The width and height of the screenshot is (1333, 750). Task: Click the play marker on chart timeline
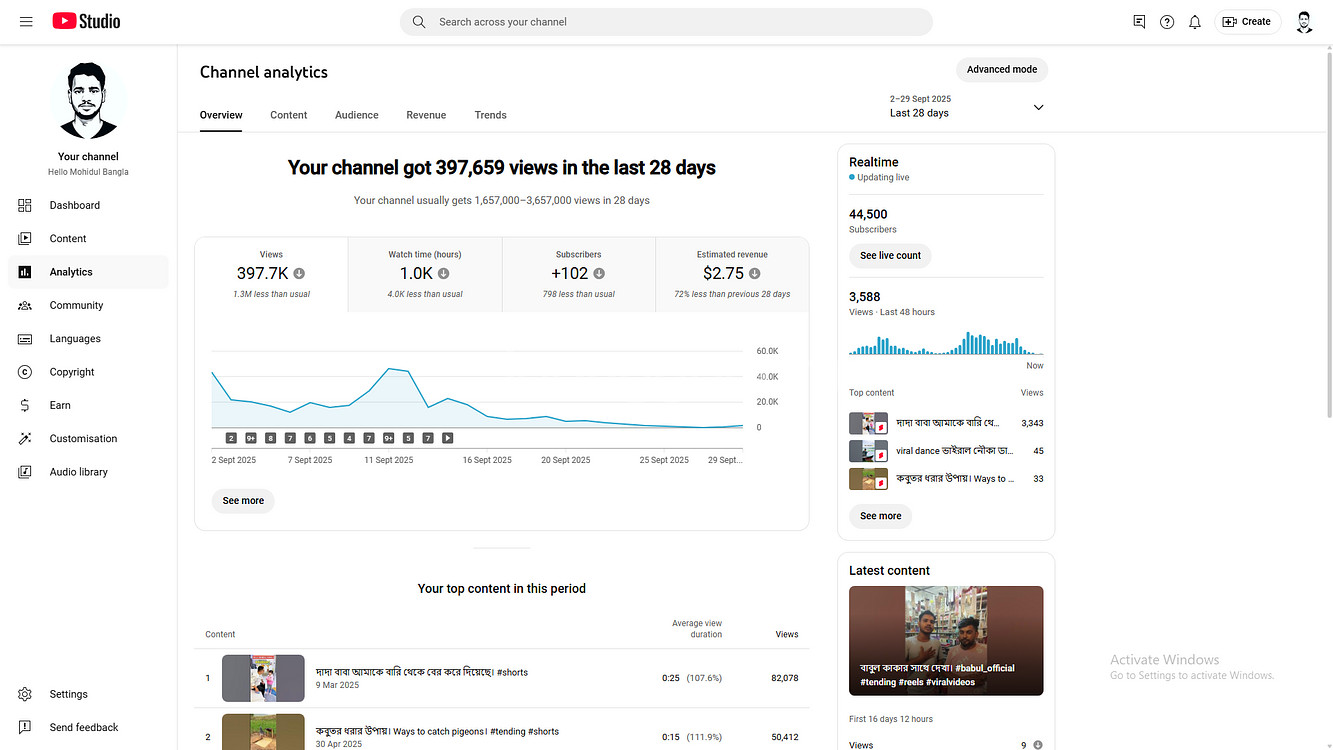(x=448, y=438)
